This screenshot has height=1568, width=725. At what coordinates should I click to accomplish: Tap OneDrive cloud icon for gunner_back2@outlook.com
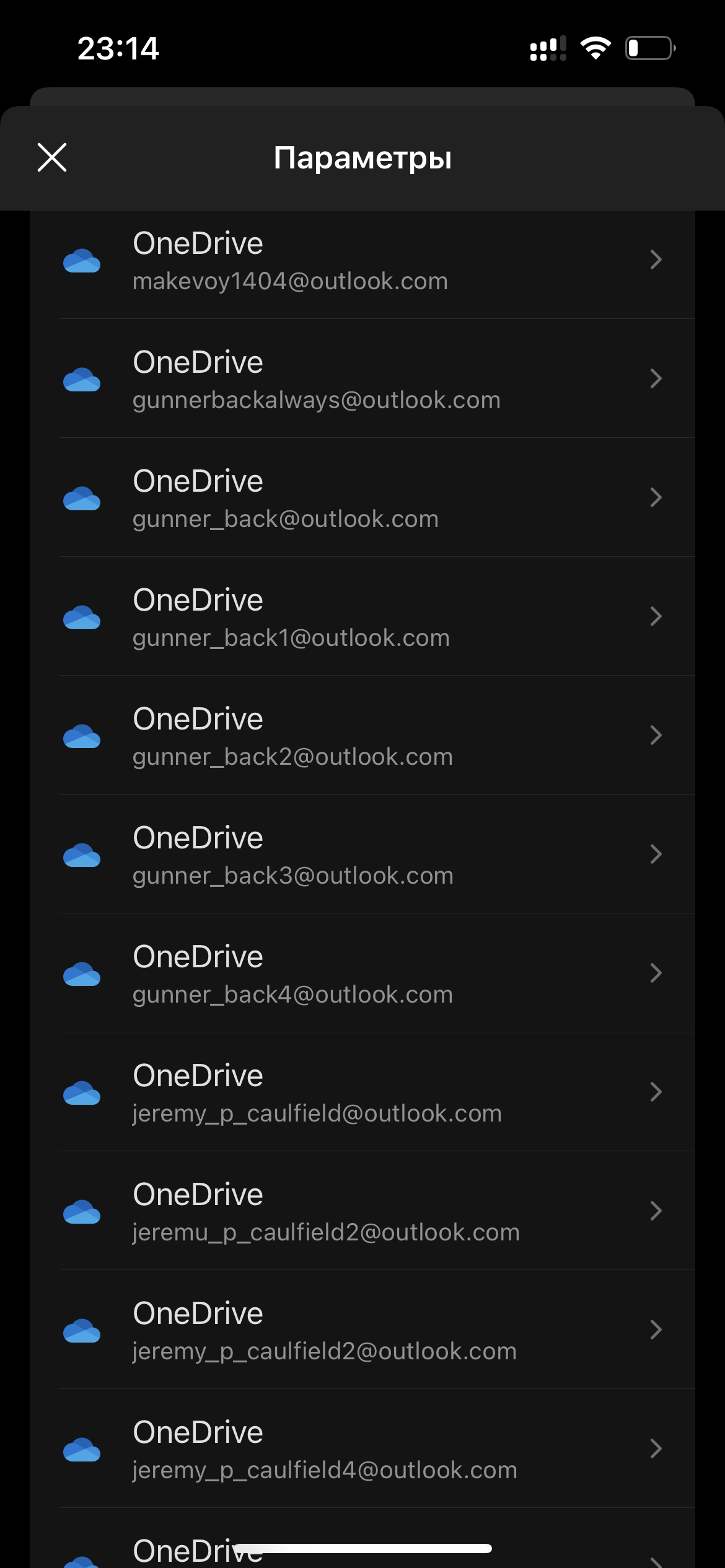click(82, 736)
